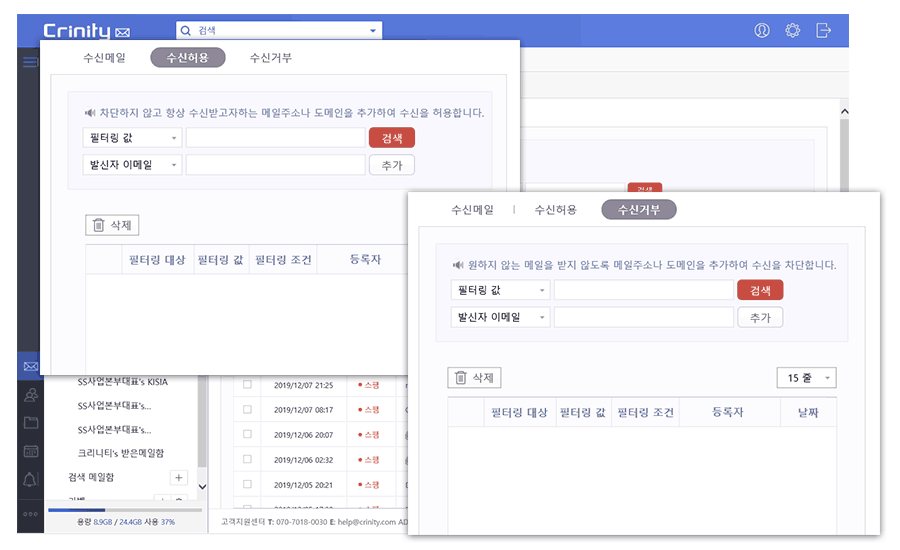Screen dimensions: 900x550
Task: Check the 2019/12/07 21:25 mail row
Action: (247, 385)
